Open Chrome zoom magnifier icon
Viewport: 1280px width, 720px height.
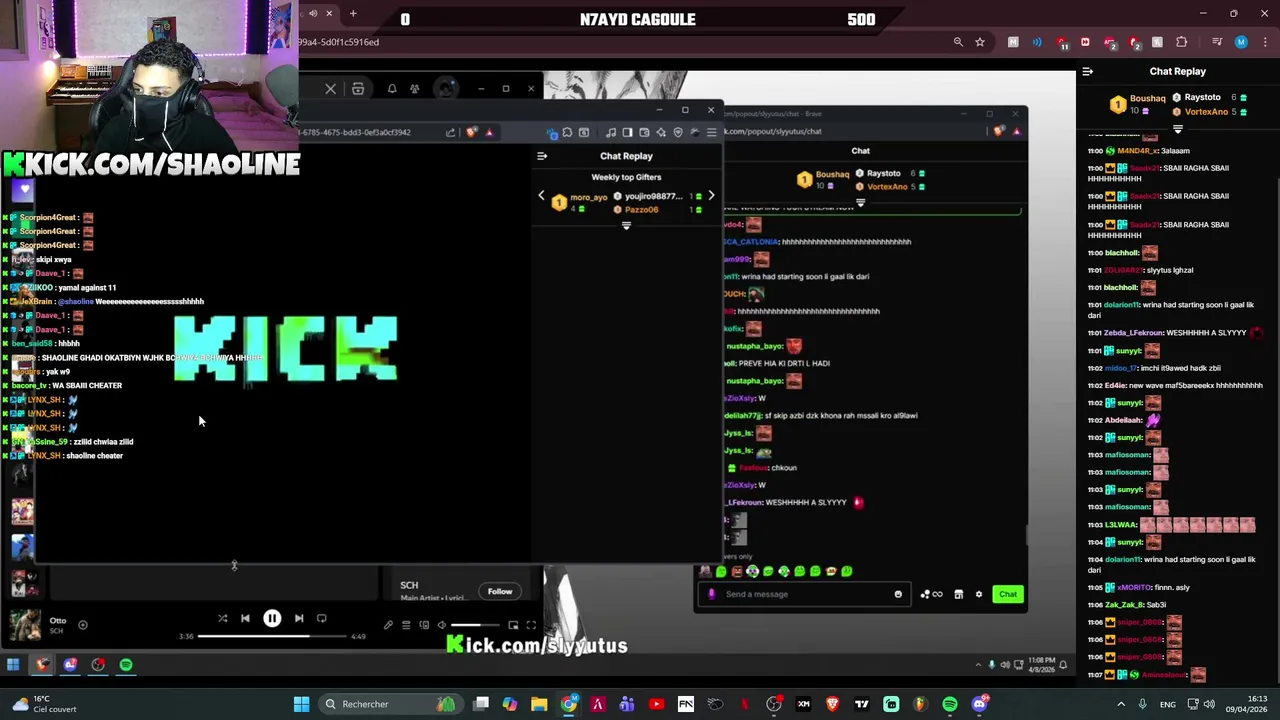click(958, 42)
